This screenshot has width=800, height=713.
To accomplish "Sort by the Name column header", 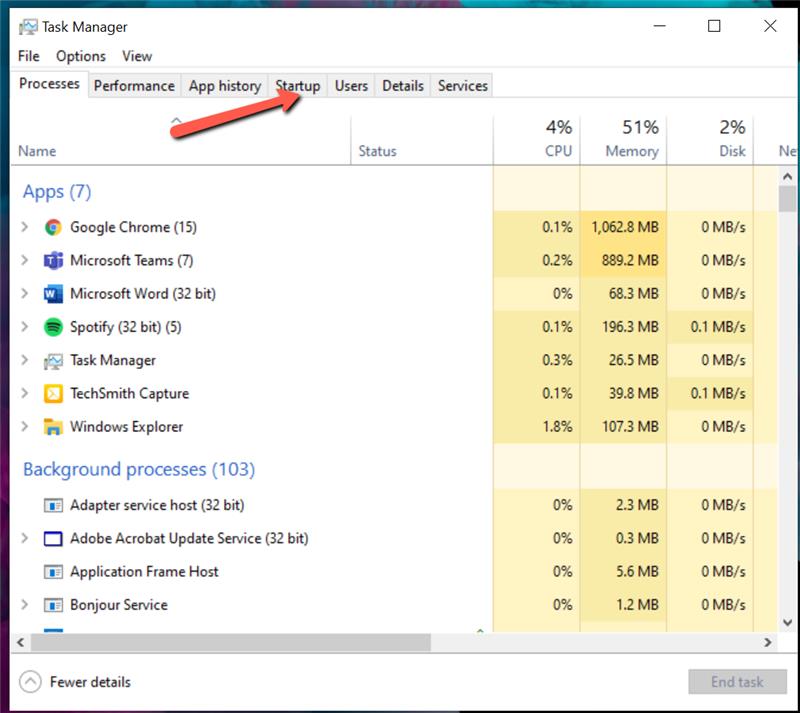I will click(181, 141).
